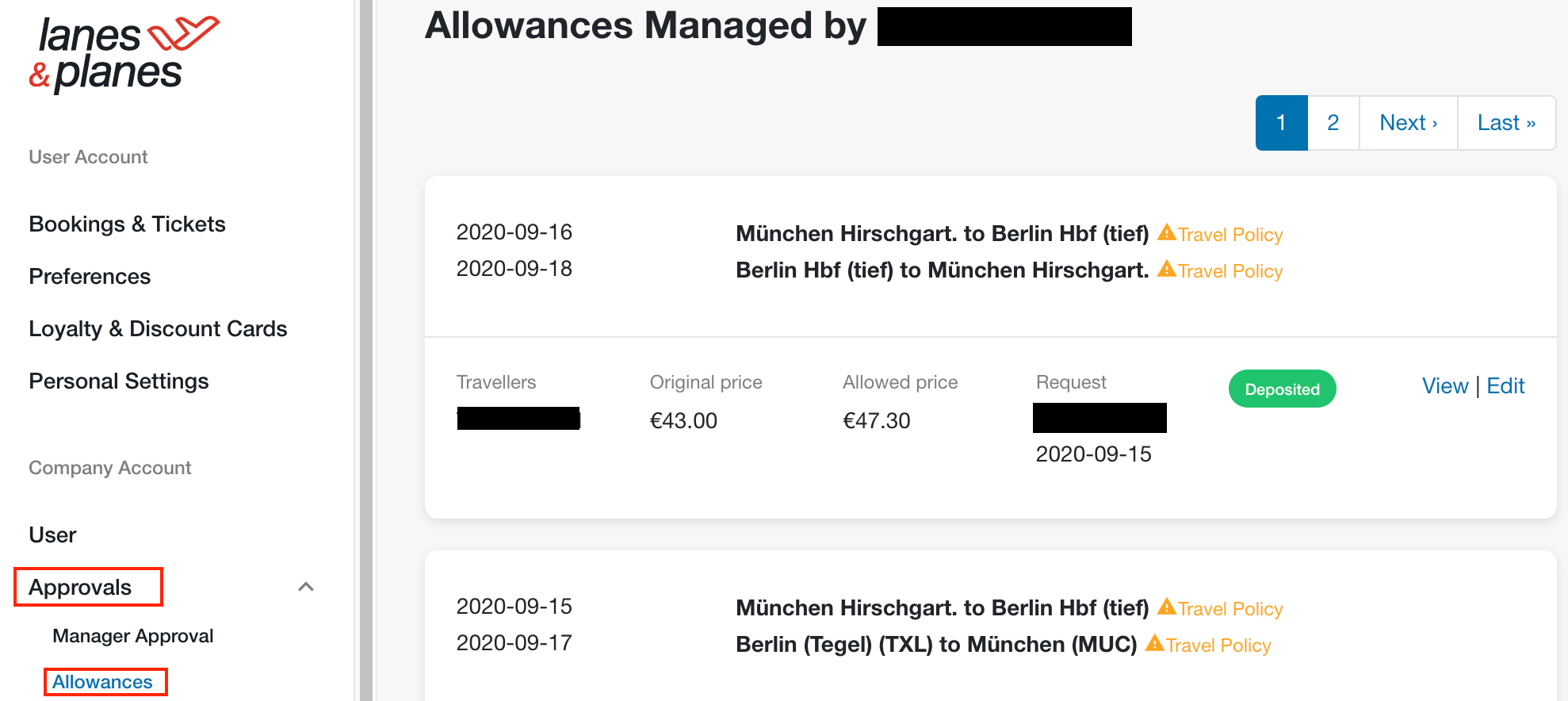The image size is (1568, 701).
Task: Click warning icon for first Munich to Berlin trip
Action: point(1166,232)
